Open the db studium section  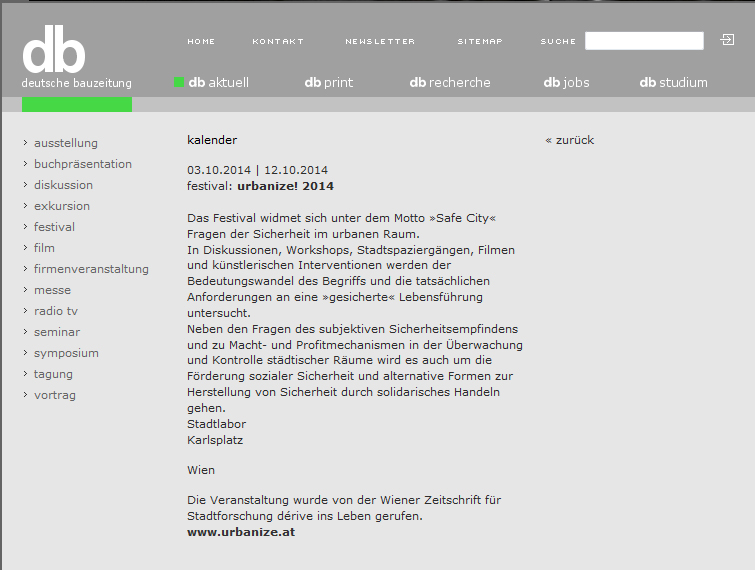click(673, 83)
